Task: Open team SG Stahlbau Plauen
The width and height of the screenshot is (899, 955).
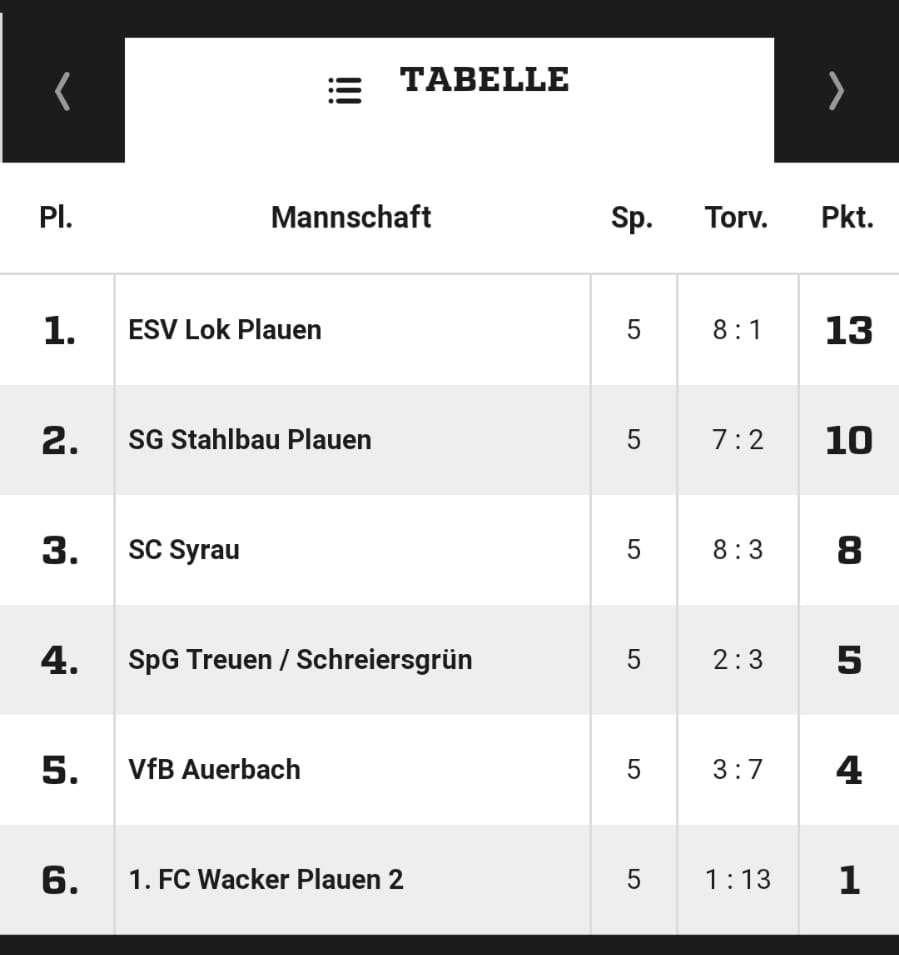Action: pos(250,440)
